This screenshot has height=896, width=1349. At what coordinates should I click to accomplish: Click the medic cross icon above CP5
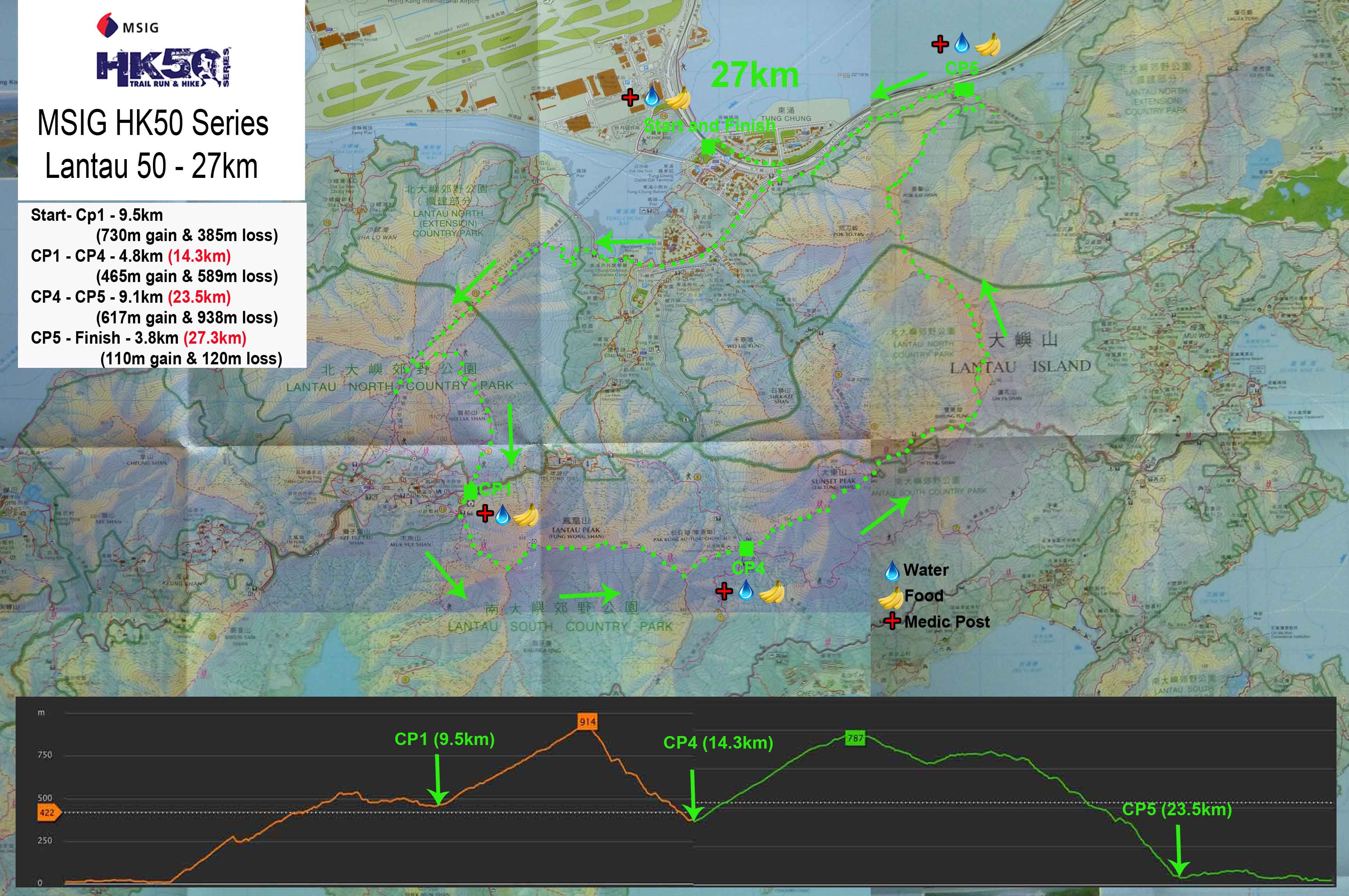pyautogui.click(x=940, y=44)
